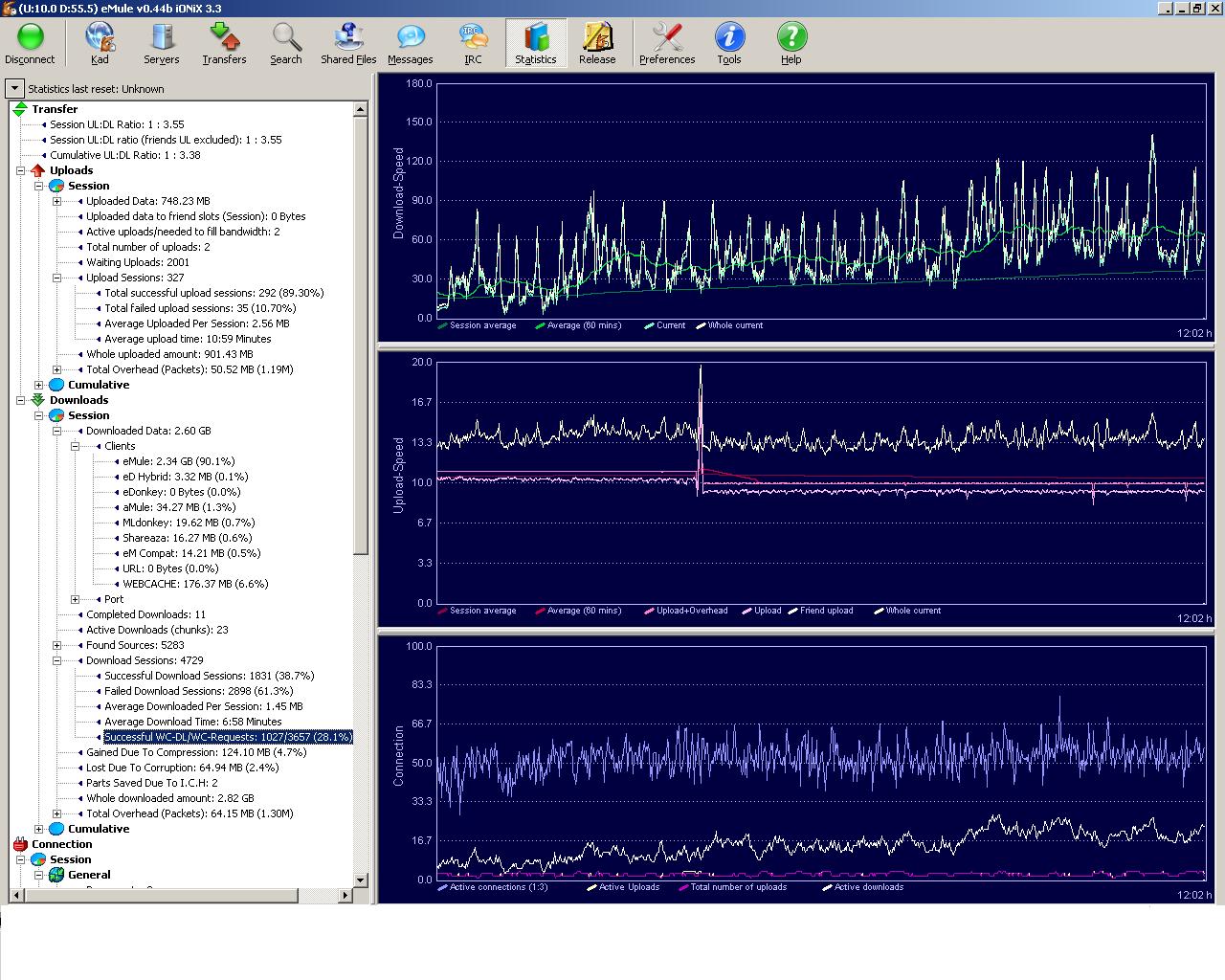Open the Transfers page
The width and height of the screenshot is (1225, 980).
[x=224, y=44]
